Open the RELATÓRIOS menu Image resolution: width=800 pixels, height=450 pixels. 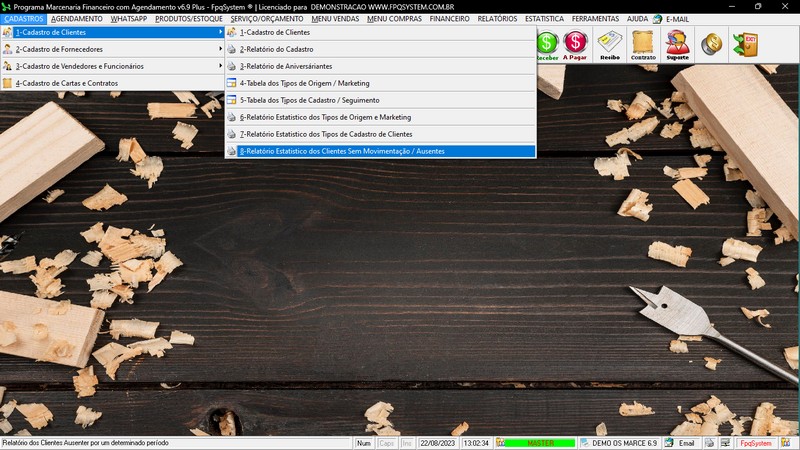click(x=497, y=19)
